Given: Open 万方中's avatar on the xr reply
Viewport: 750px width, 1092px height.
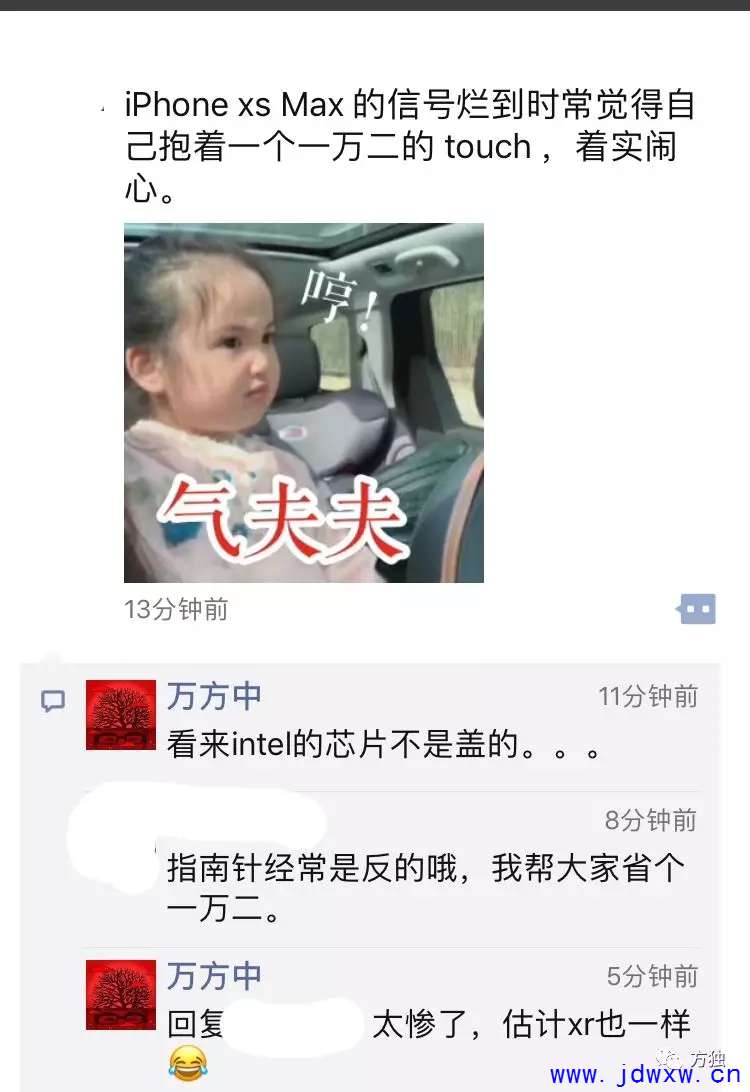Looking at the screenshot, I should (120, 994).
